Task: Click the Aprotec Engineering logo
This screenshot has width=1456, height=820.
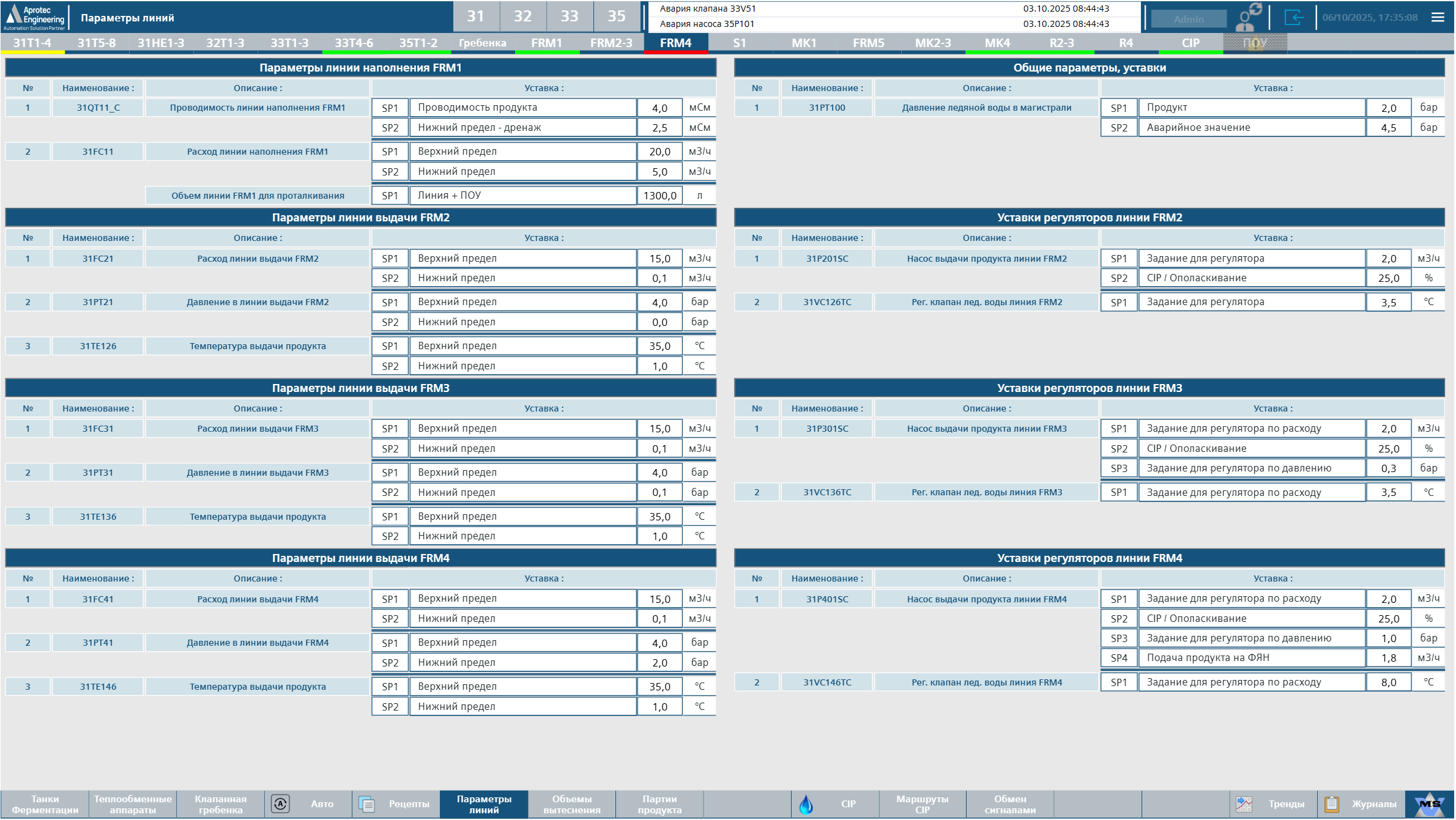Action: click(x=35, y=17)
